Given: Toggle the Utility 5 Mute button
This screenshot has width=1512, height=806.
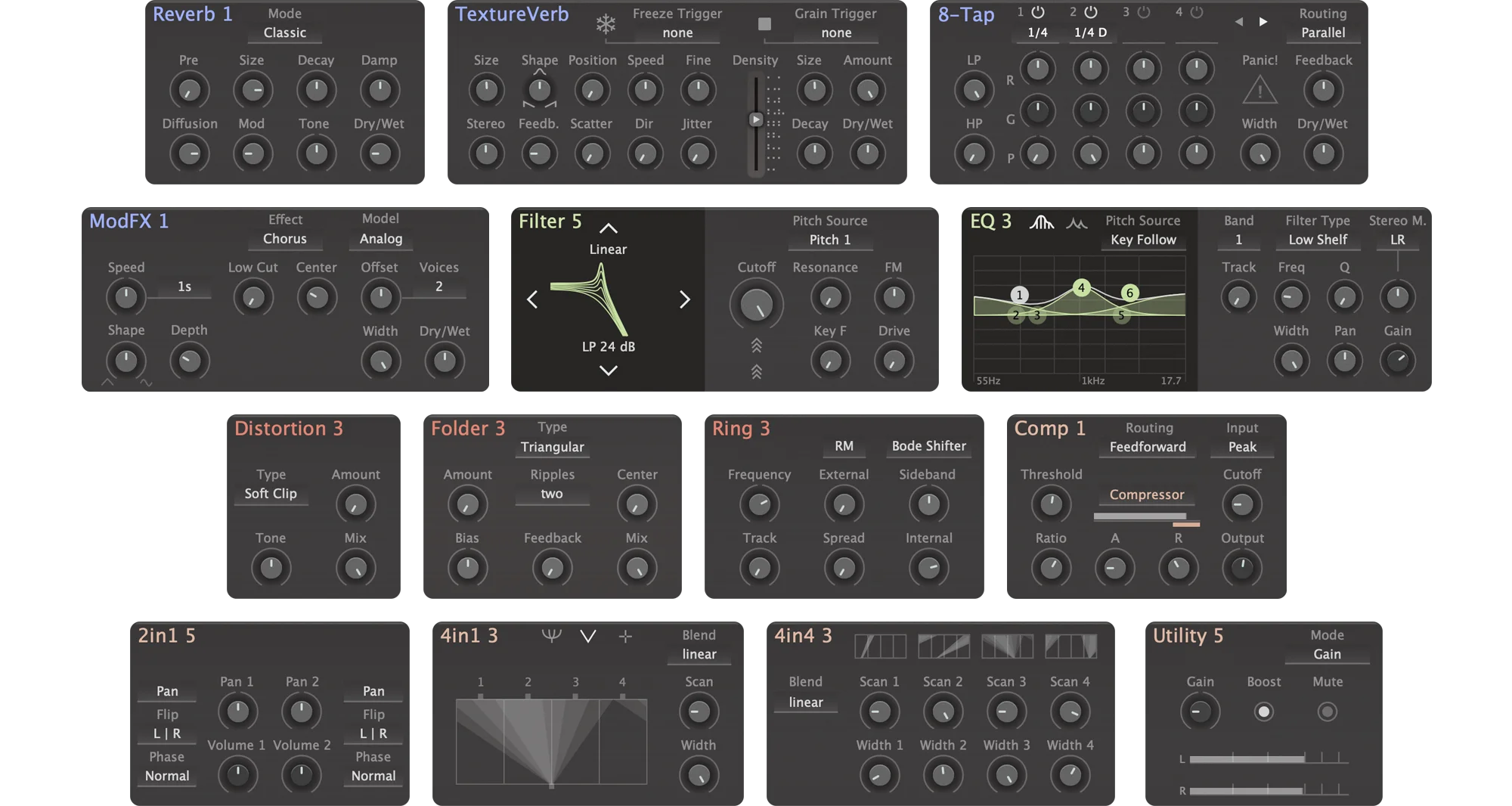Looking at the screenshot, I should [1327, 711].
